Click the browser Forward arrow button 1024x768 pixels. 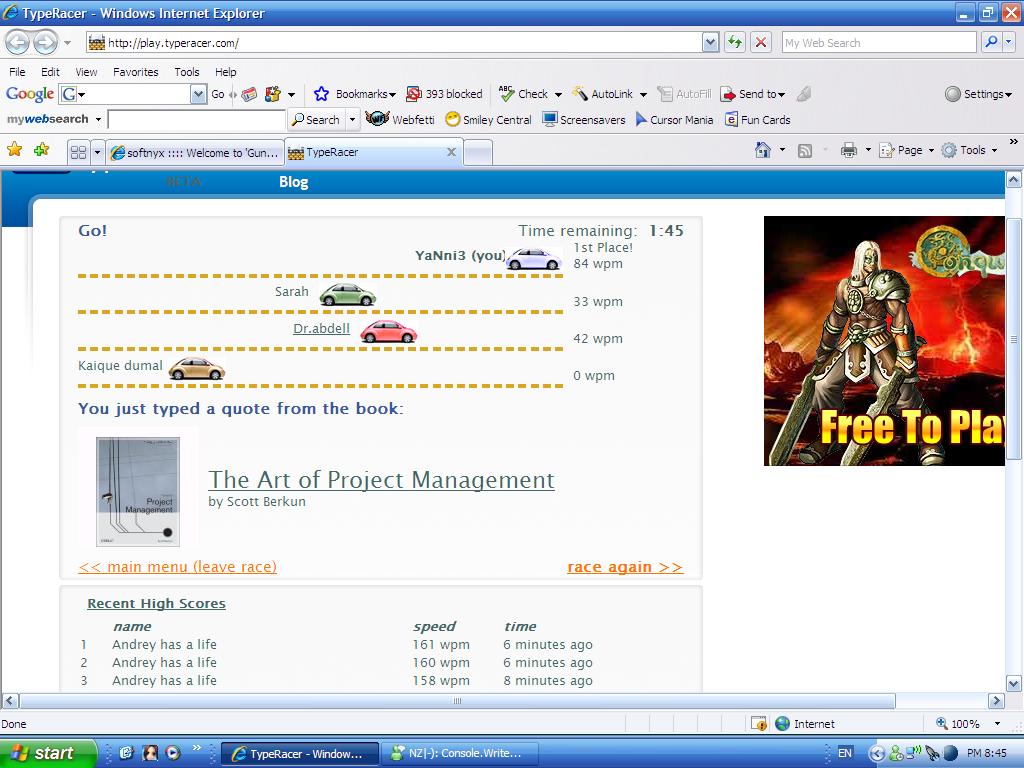tap(45, 43)
